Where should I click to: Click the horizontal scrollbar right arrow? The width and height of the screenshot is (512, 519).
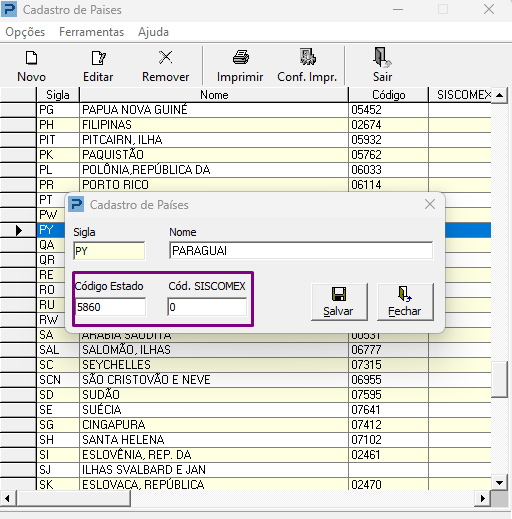pyautogui.click(x=483, y=499)
